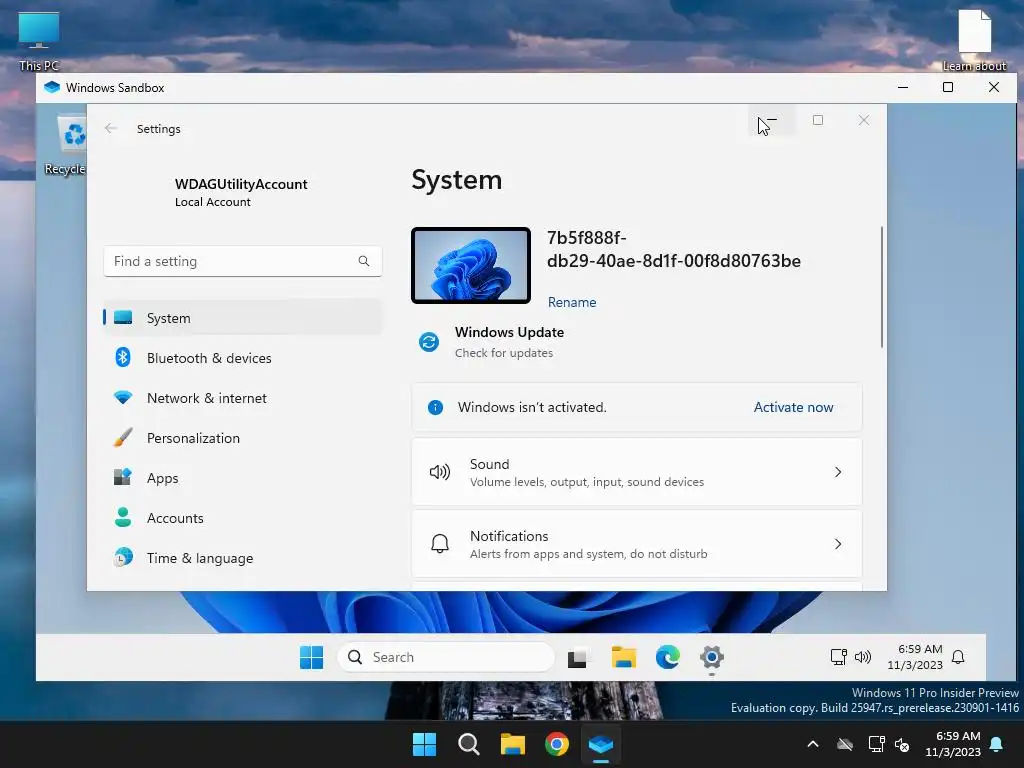The width and height of the screenshot is (1024, 768).
Task: Open sandbox Start menu
Action: point(312,657)
